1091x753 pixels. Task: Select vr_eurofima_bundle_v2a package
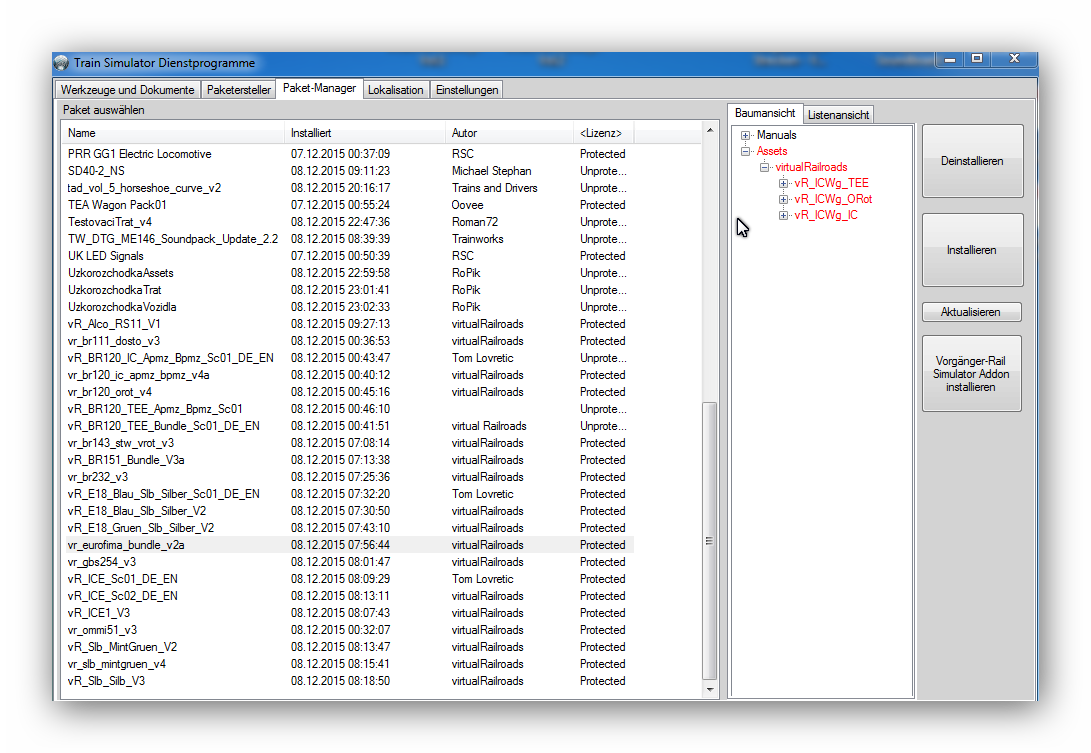348,545
